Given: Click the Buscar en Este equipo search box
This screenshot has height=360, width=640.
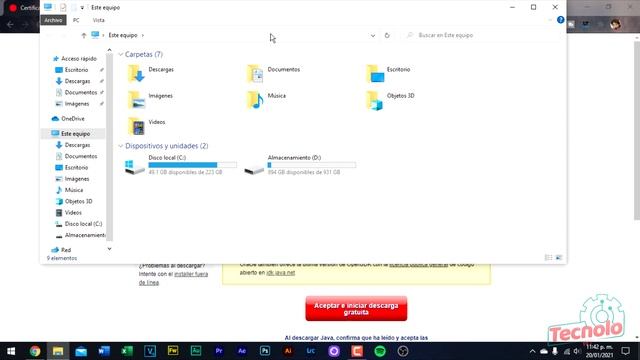Looking at the screenshot, I should pos(482,36).
